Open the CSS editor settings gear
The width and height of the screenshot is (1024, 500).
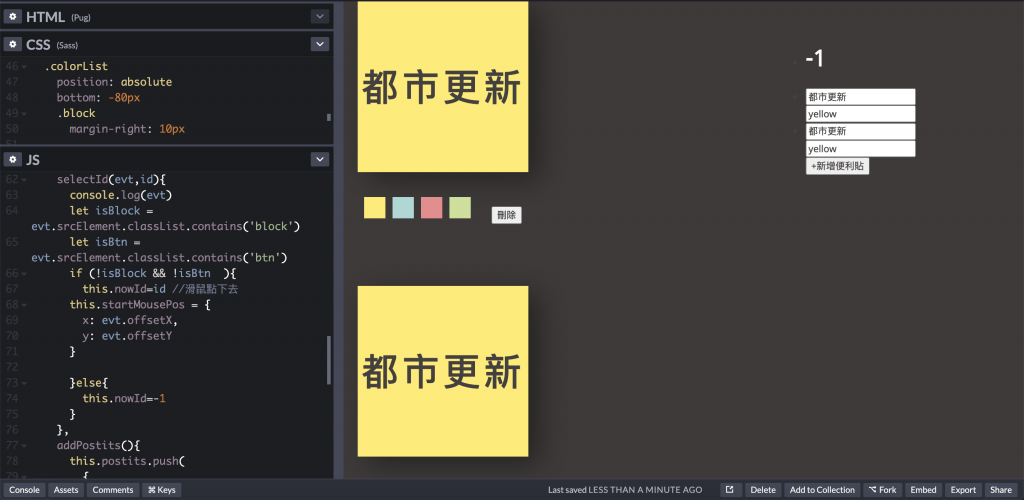click(12, 44)
